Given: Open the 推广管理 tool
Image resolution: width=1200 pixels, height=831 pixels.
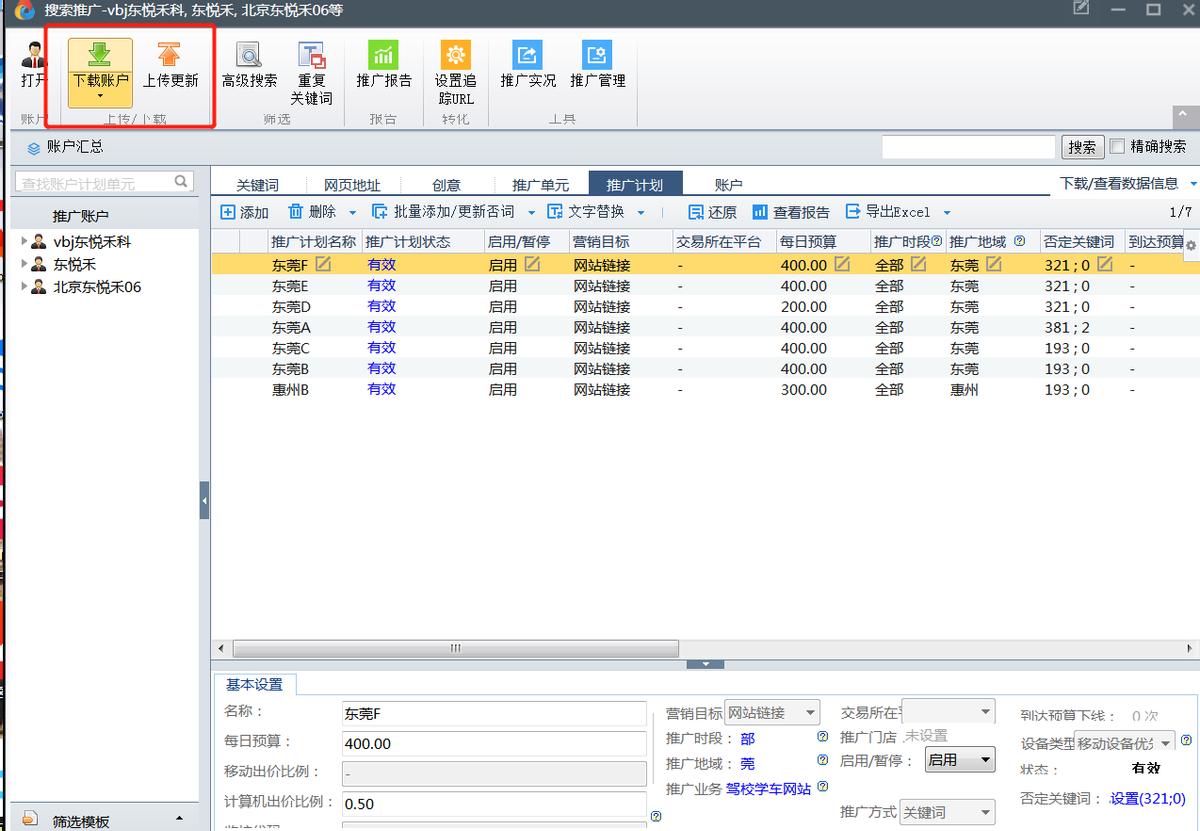Looking at the screenshot, I should coord(597,56).
